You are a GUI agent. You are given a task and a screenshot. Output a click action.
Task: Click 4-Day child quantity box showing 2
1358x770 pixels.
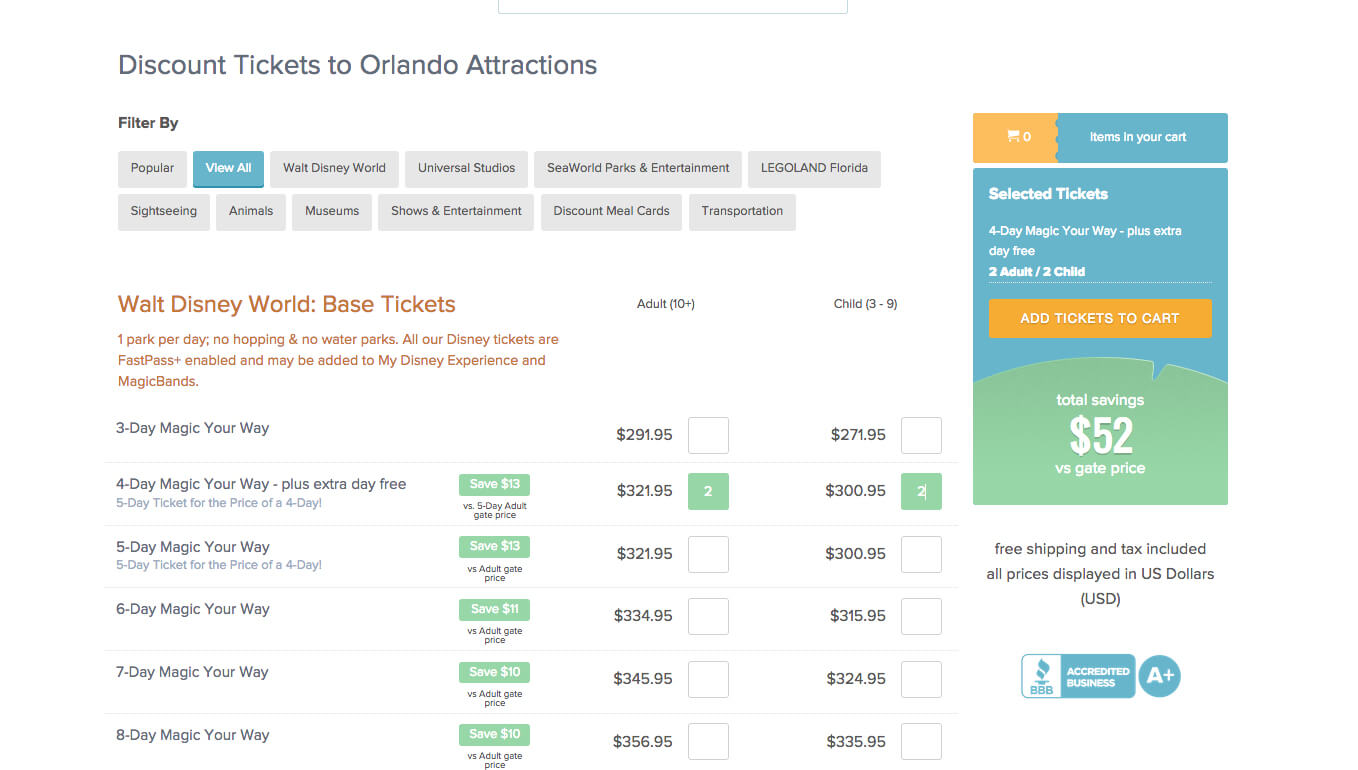point(921,491)
